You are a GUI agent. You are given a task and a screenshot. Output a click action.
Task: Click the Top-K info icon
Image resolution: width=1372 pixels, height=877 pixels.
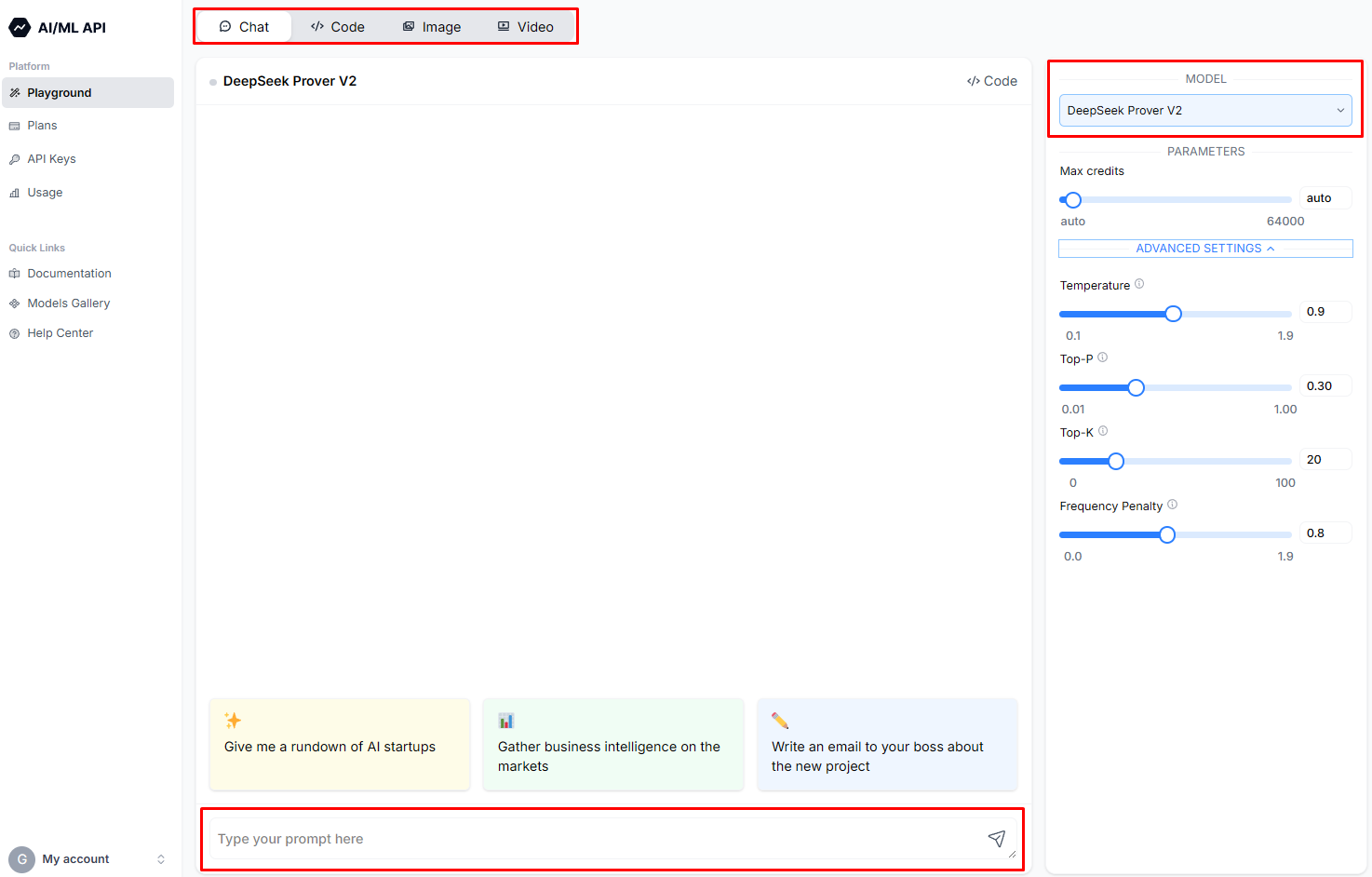point(1103,431)
